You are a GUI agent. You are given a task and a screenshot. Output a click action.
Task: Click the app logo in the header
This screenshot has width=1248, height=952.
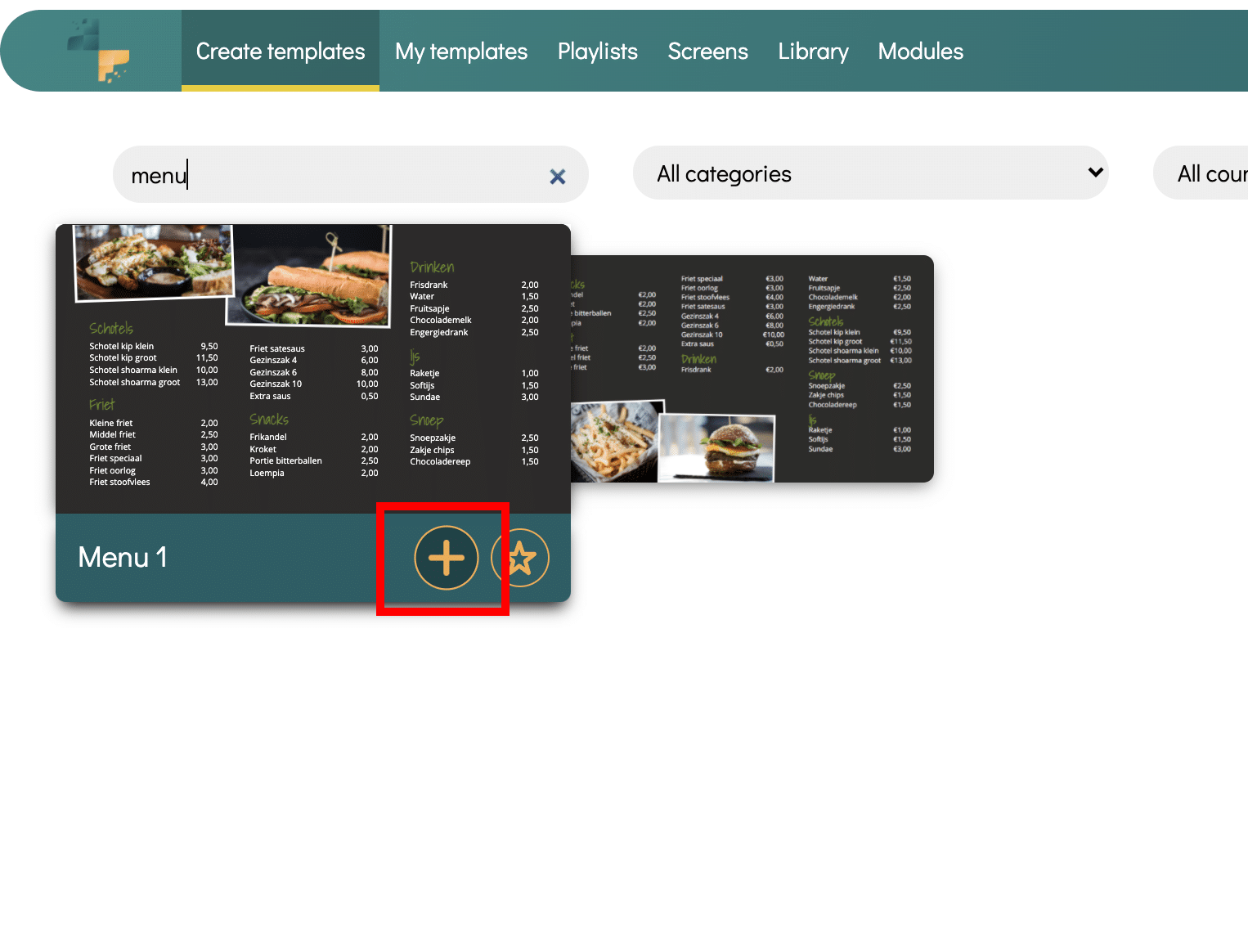click(98, 51)
